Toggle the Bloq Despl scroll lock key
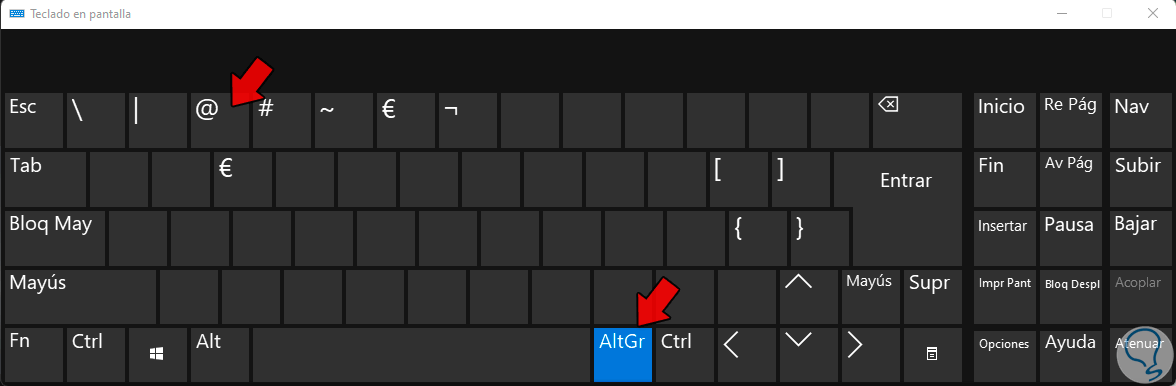This screenshot has height=386, width=1176. pyautogui.click(x=1071, y=296)
